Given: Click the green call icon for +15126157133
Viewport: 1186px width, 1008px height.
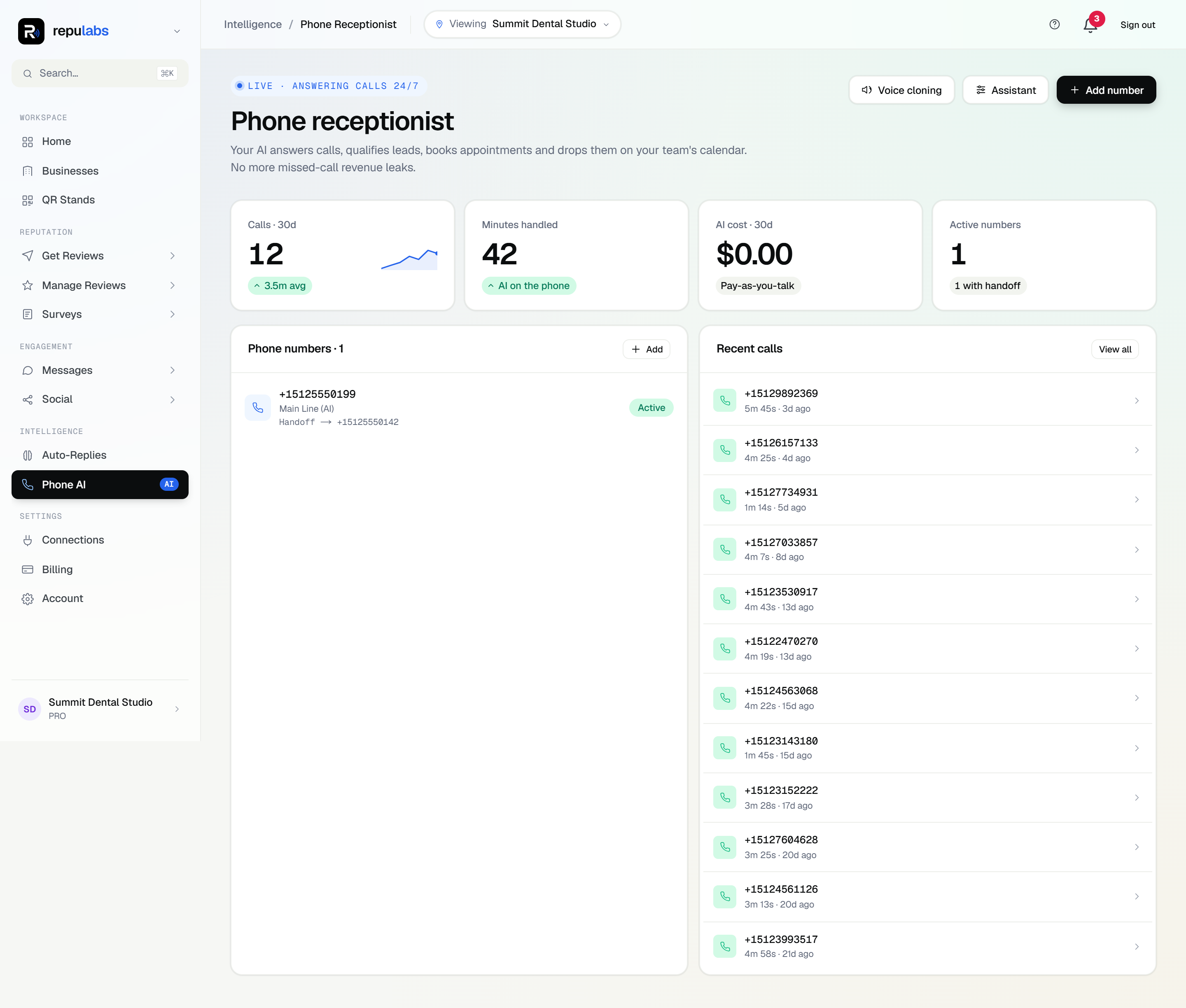Looking at the screenshot, I should click(x=725, y=450).
